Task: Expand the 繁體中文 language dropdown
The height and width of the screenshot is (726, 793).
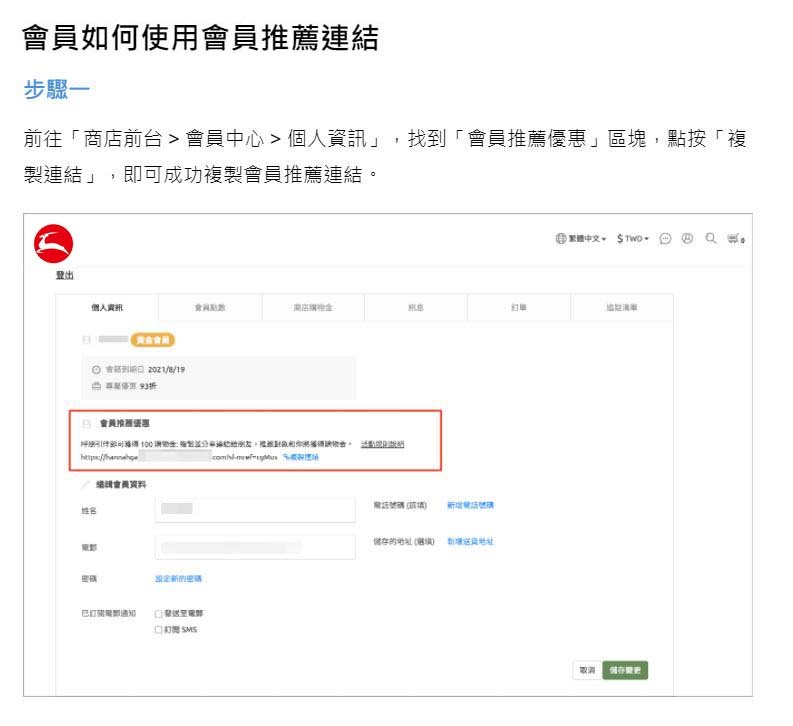Action: [587, 239]
